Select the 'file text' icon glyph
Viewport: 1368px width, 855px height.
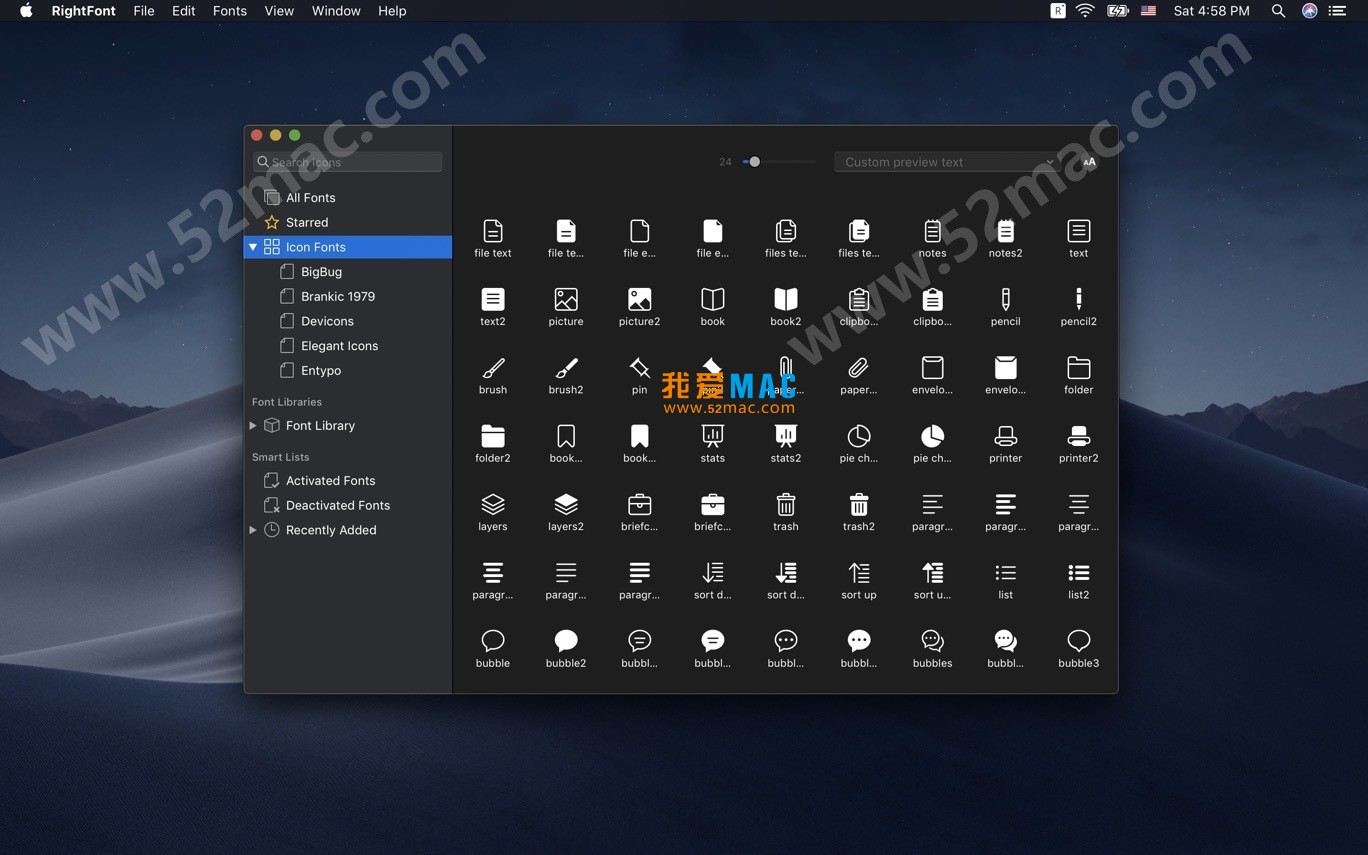492,231
